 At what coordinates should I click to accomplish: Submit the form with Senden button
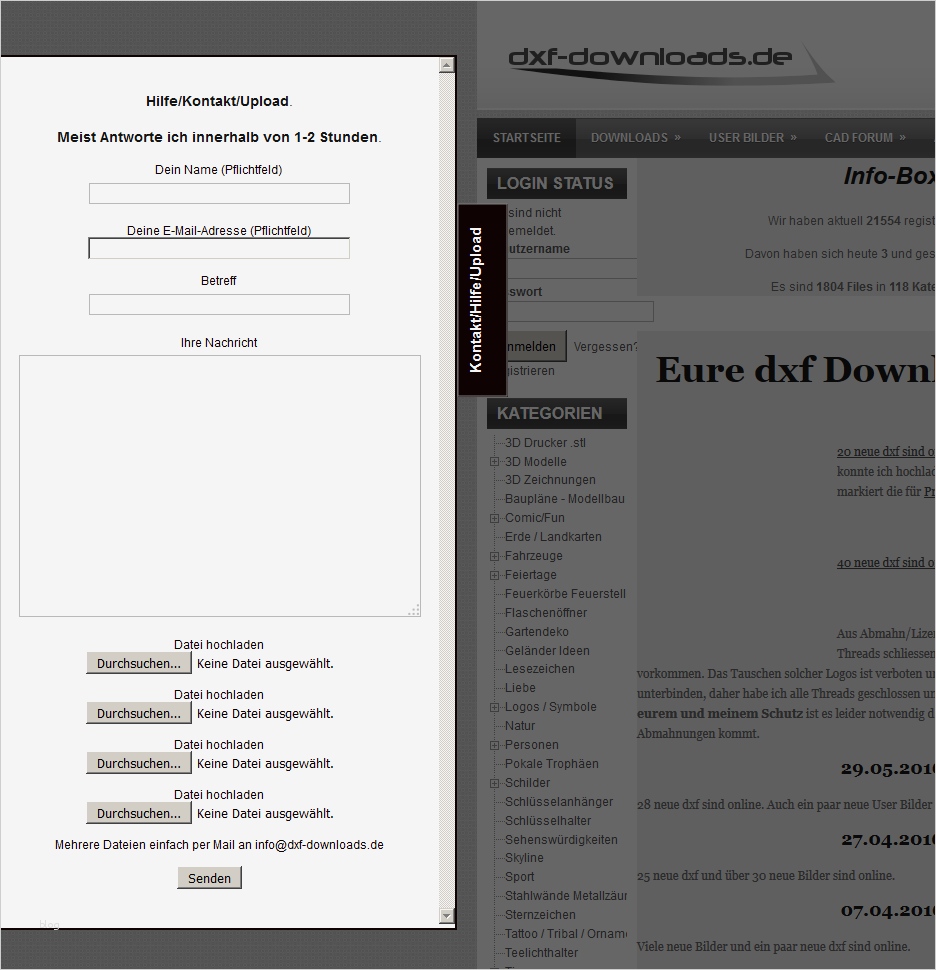(209, 878)
